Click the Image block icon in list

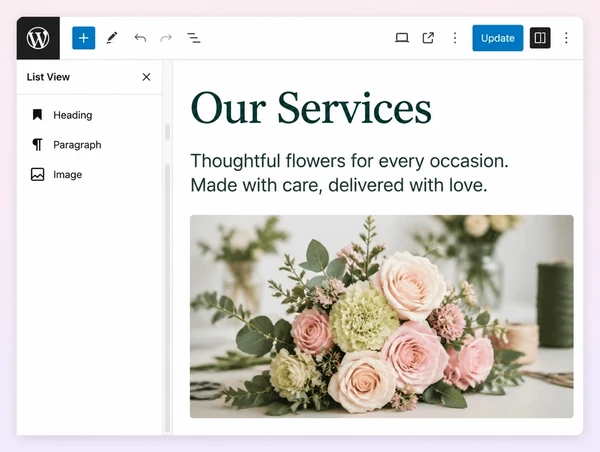pos(37,175)
